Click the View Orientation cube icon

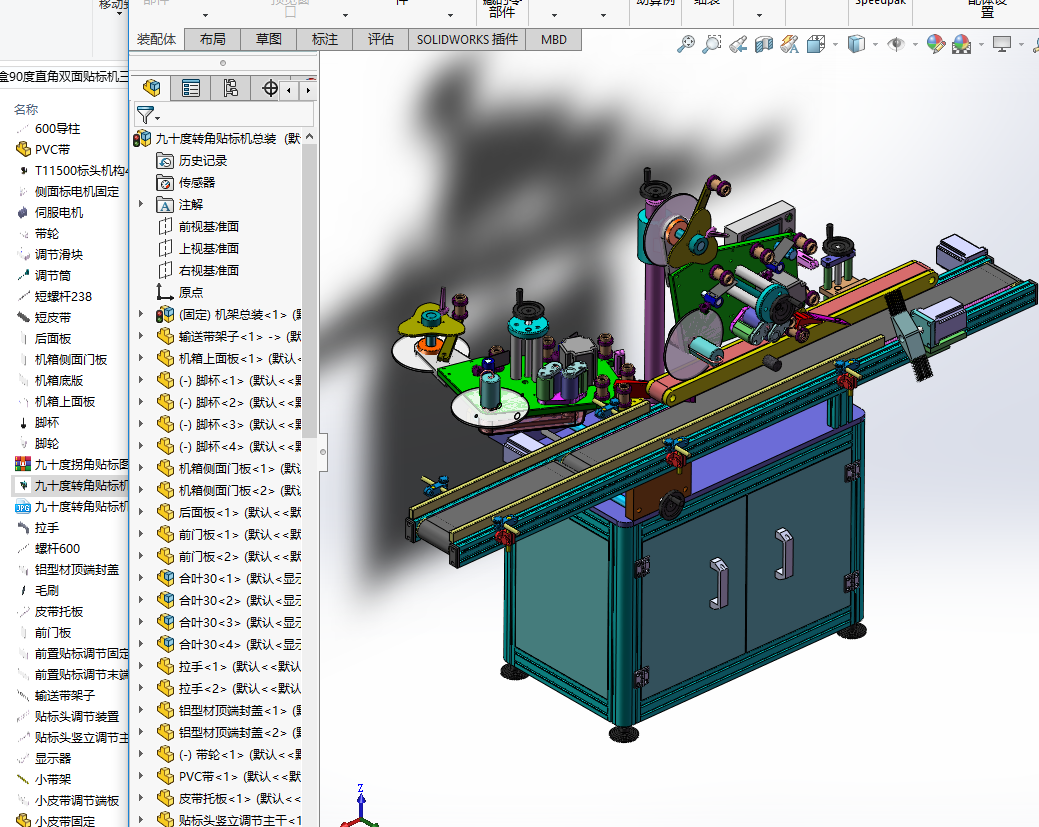point(816,44)
